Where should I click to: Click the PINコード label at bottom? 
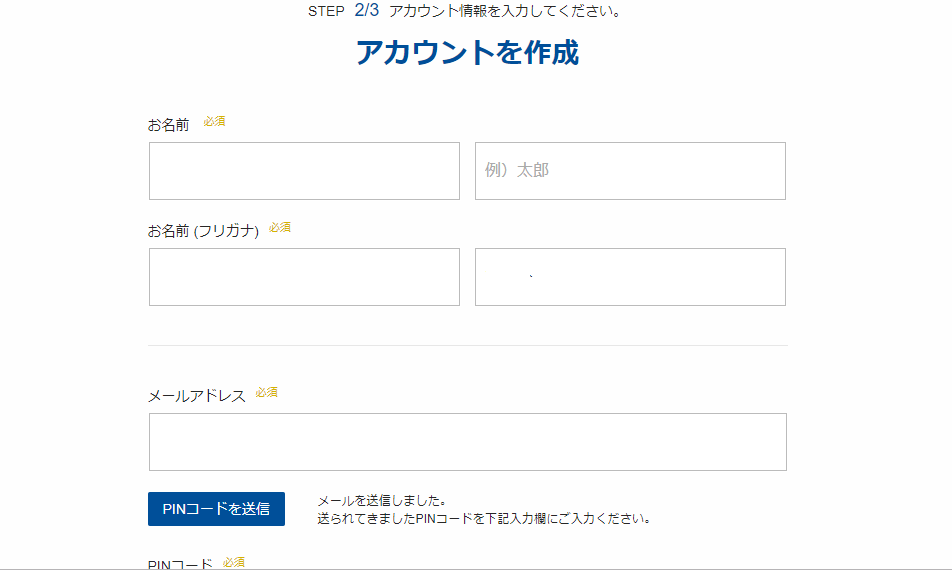[x=180, y=564]
